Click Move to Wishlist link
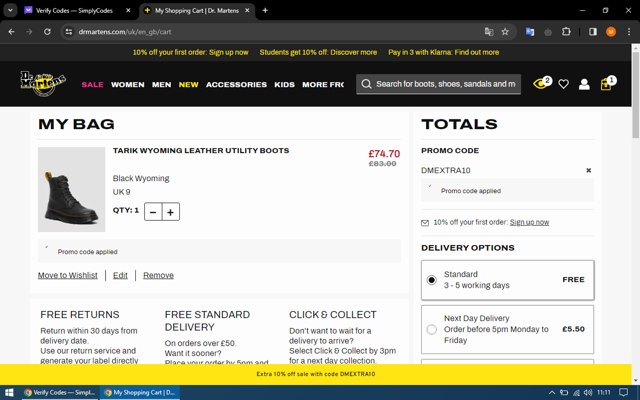 [68, 276]
